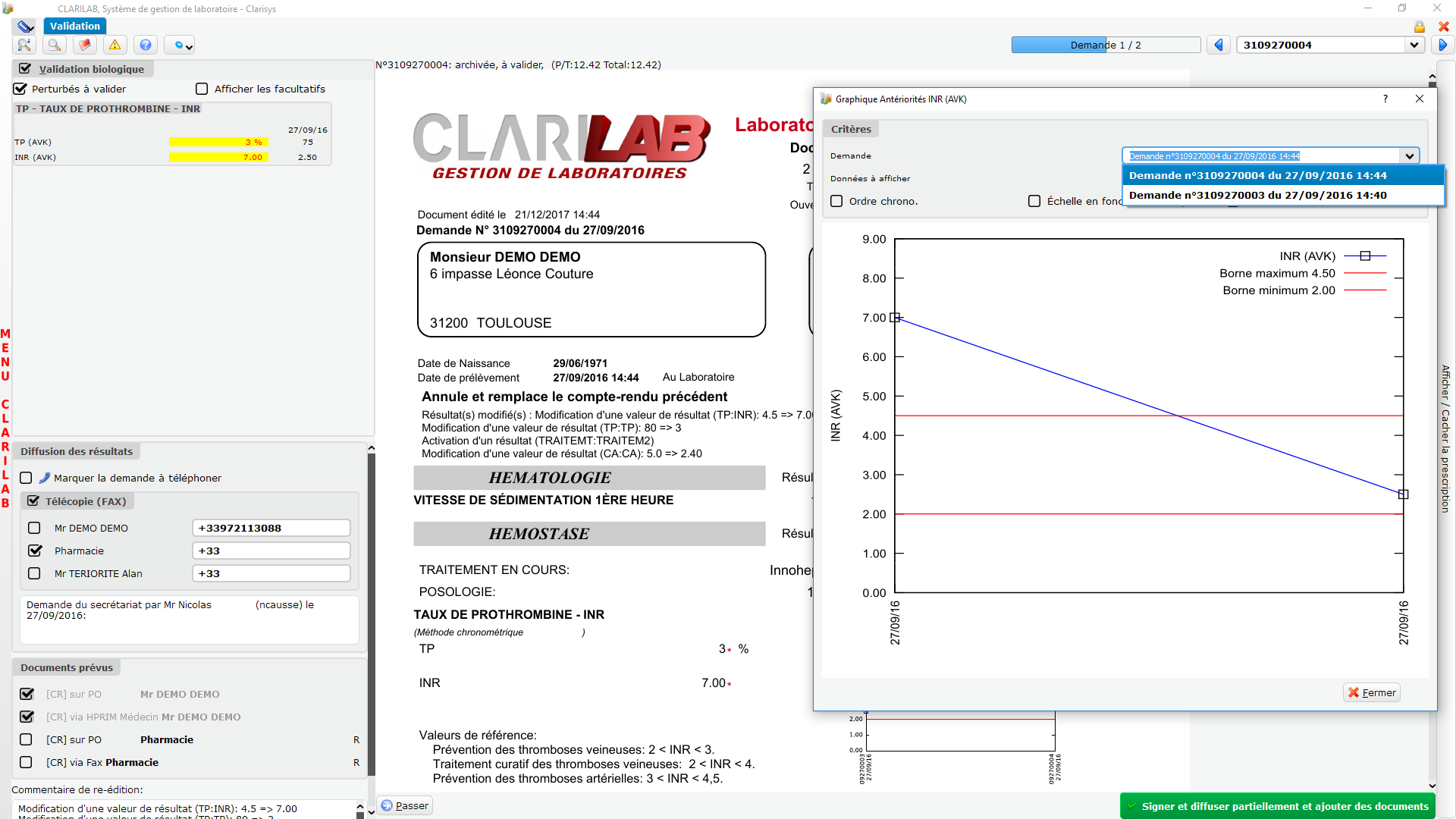
Task: Click the CLARILAB application logo icon
Action: click(8, 8)
